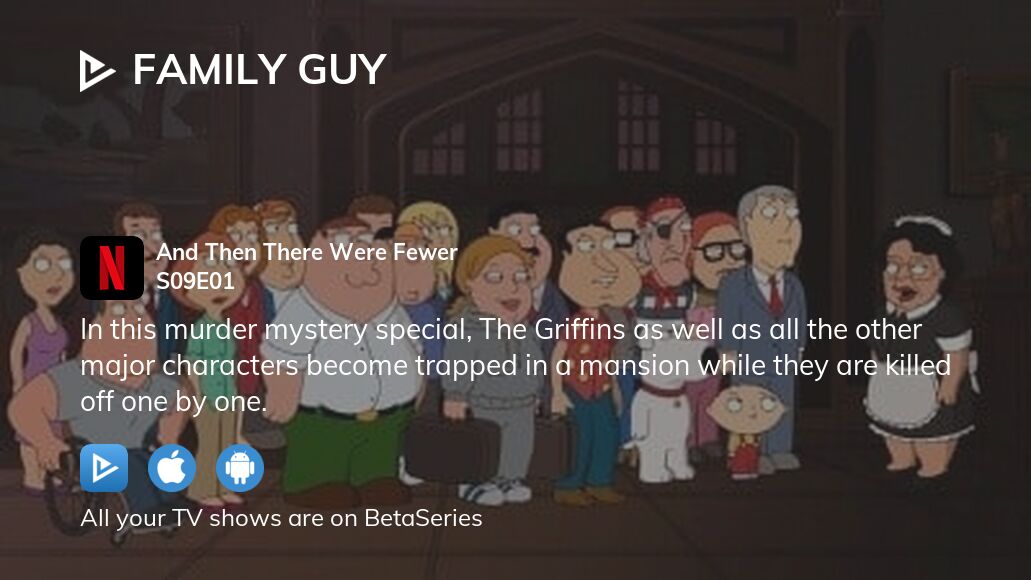Open the Android app icon

coord(240,468)
